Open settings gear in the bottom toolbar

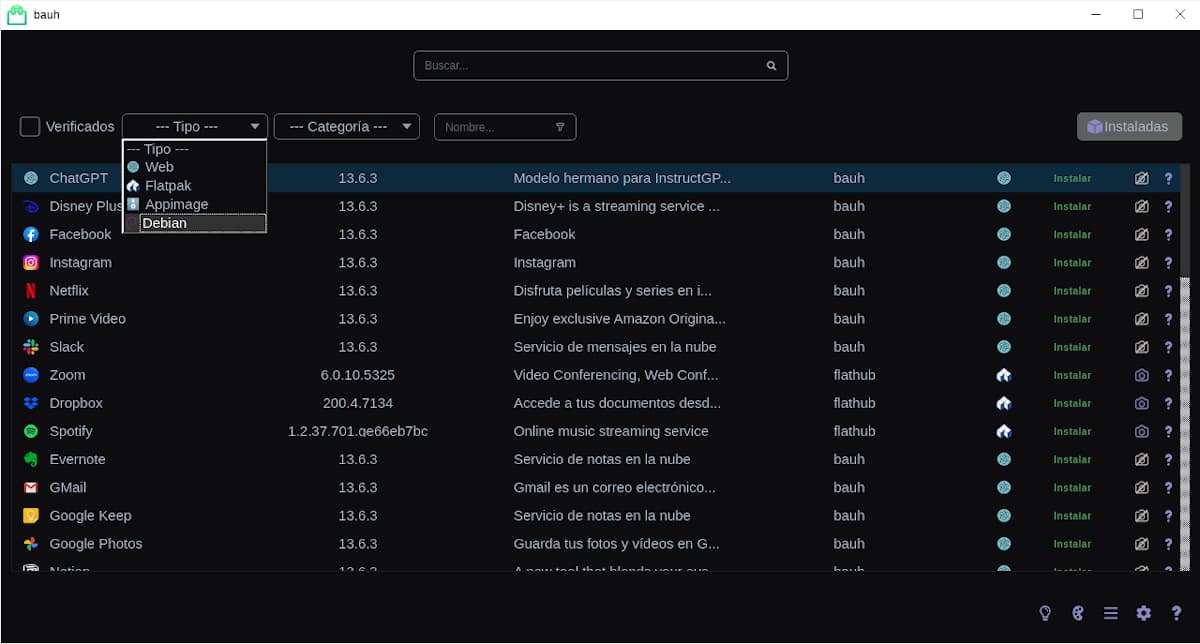coord(1144,613)
